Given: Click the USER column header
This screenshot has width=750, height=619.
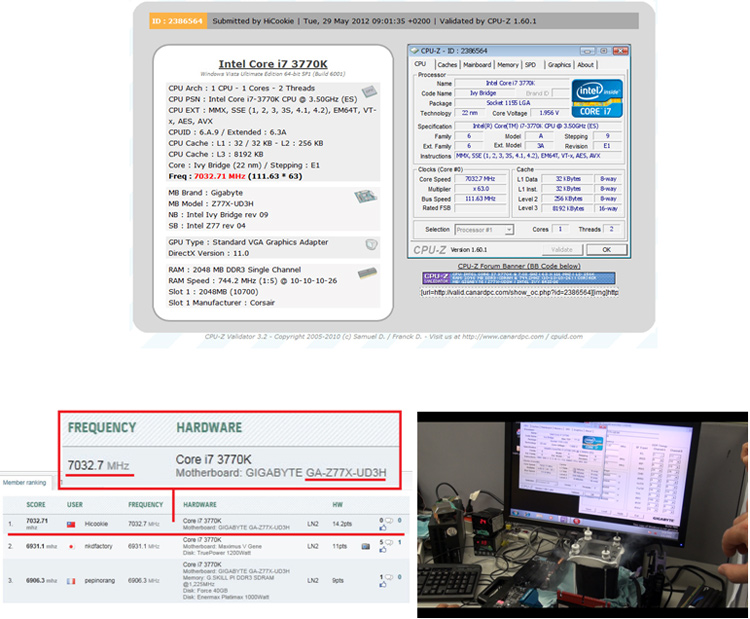Looking at the screenshot, I should (75, 505).
